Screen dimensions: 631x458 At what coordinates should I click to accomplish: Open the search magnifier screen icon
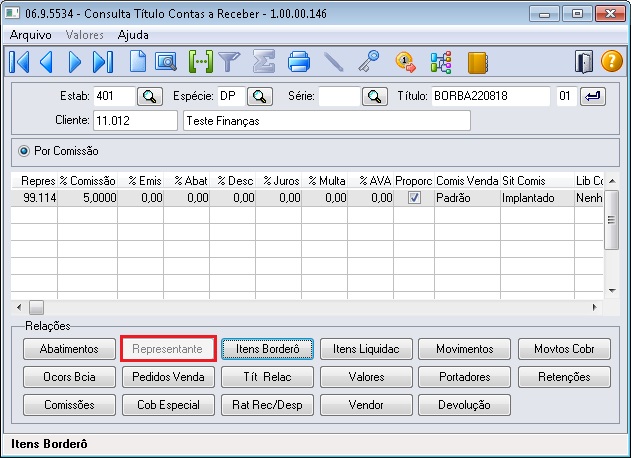point(166,62)
